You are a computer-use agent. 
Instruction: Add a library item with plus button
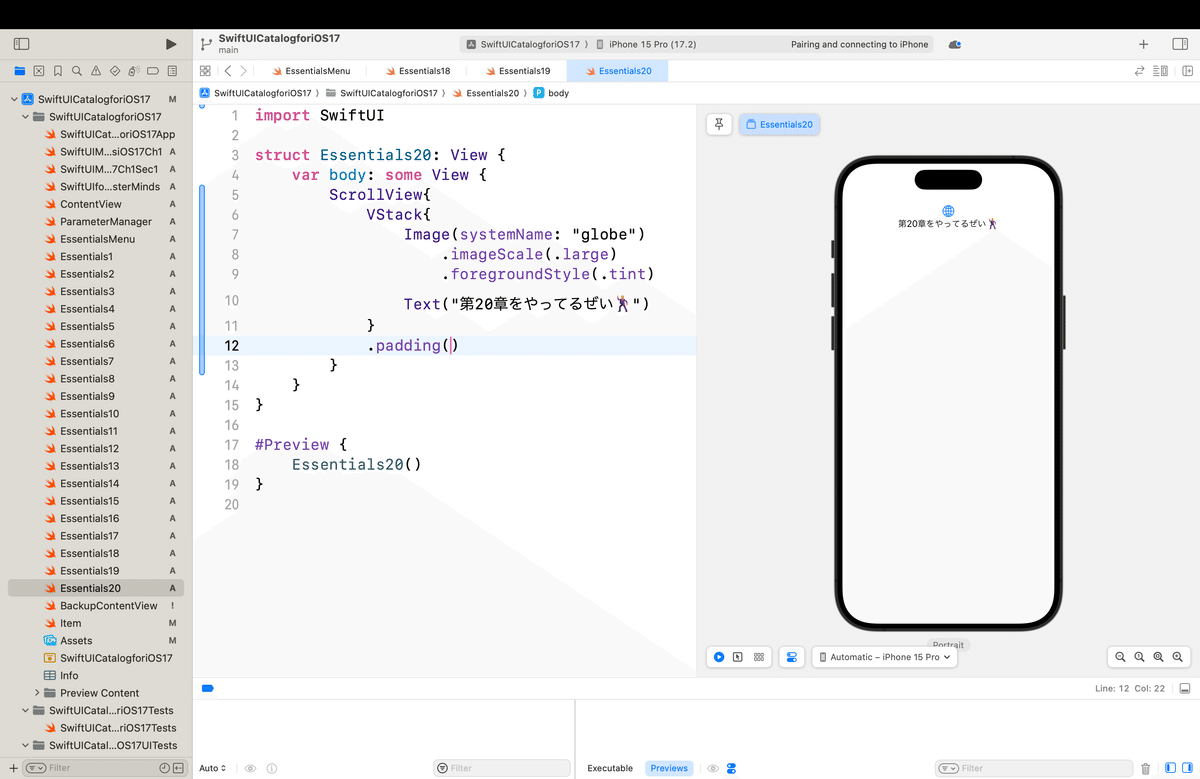point(1144,44)
